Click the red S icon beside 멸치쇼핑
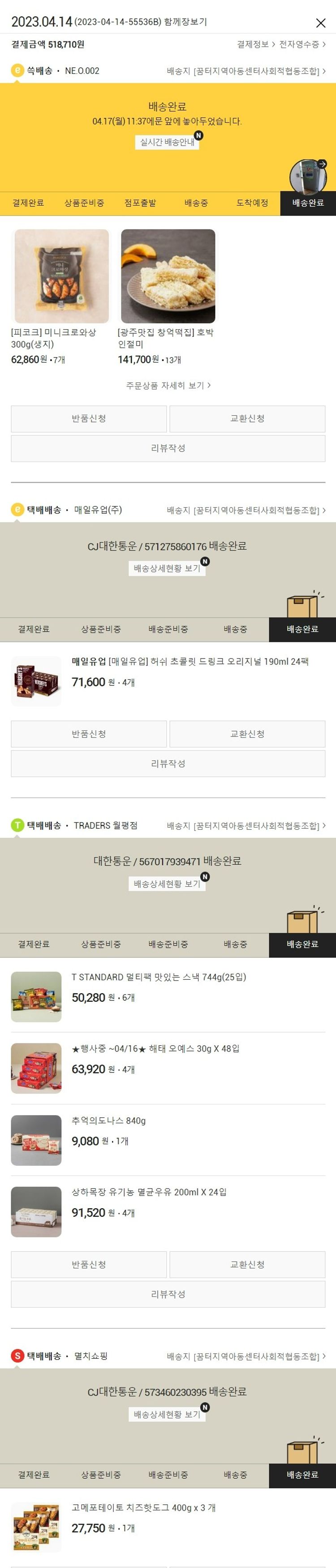 tap(17, 1356)
